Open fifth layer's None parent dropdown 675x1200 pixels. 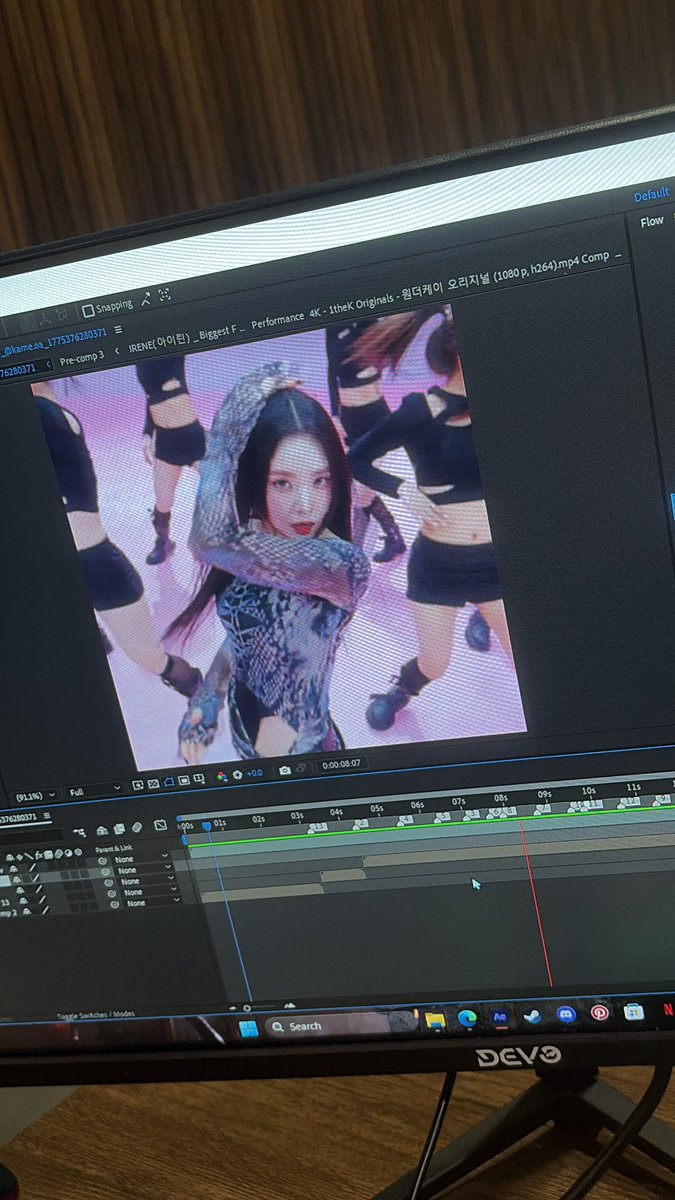coord(151,903)
